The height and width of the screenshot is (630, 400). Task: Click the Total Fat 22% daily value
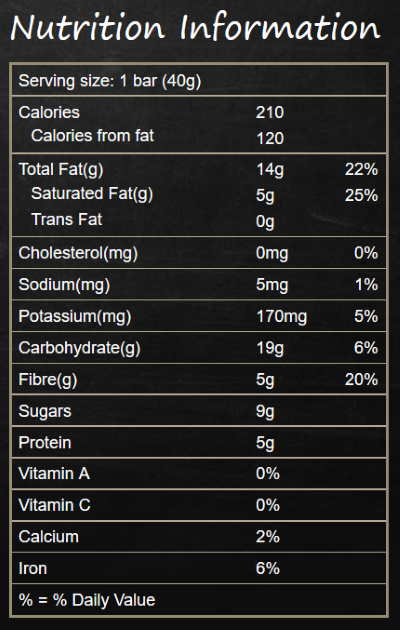tap(361, 170)
